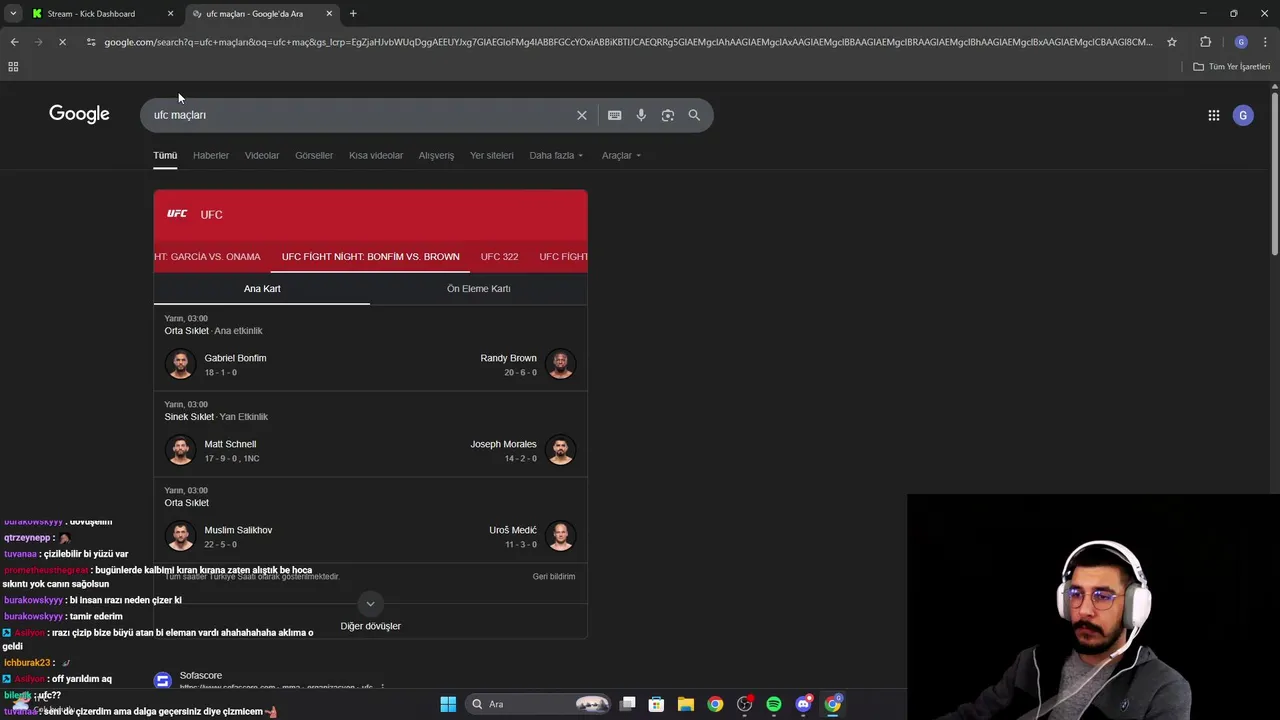Click Randy Brown fighter photo
This screenshot has width=1280, height=720.
pyautogui.click(x=560, y=364)
